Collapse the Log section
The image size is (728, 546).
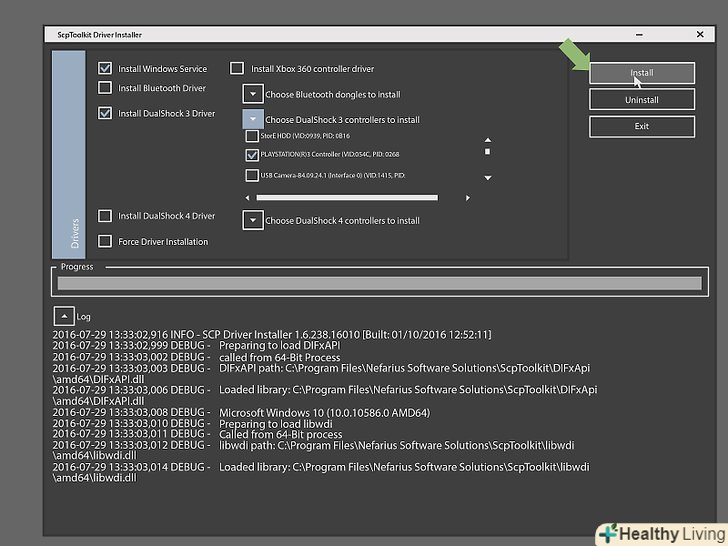click(64, 316)
